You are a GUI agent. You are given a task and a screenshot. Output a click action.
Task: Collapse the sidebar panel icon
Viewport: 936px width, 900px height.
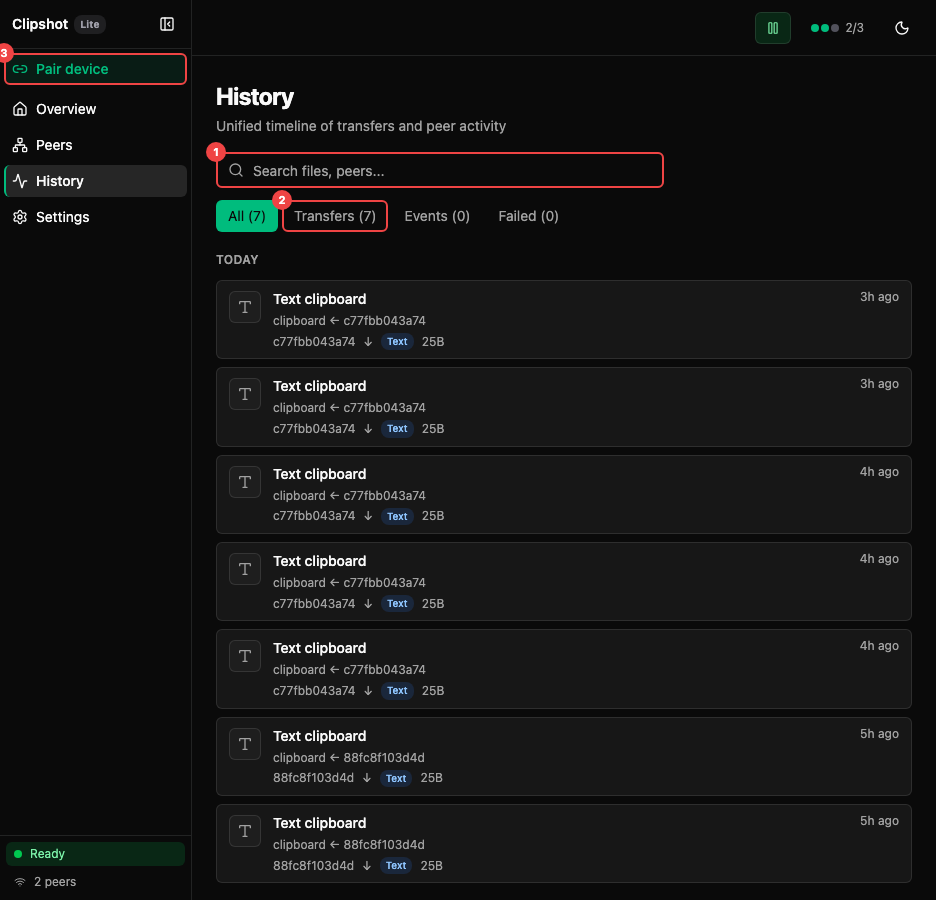tap(167, 24)
